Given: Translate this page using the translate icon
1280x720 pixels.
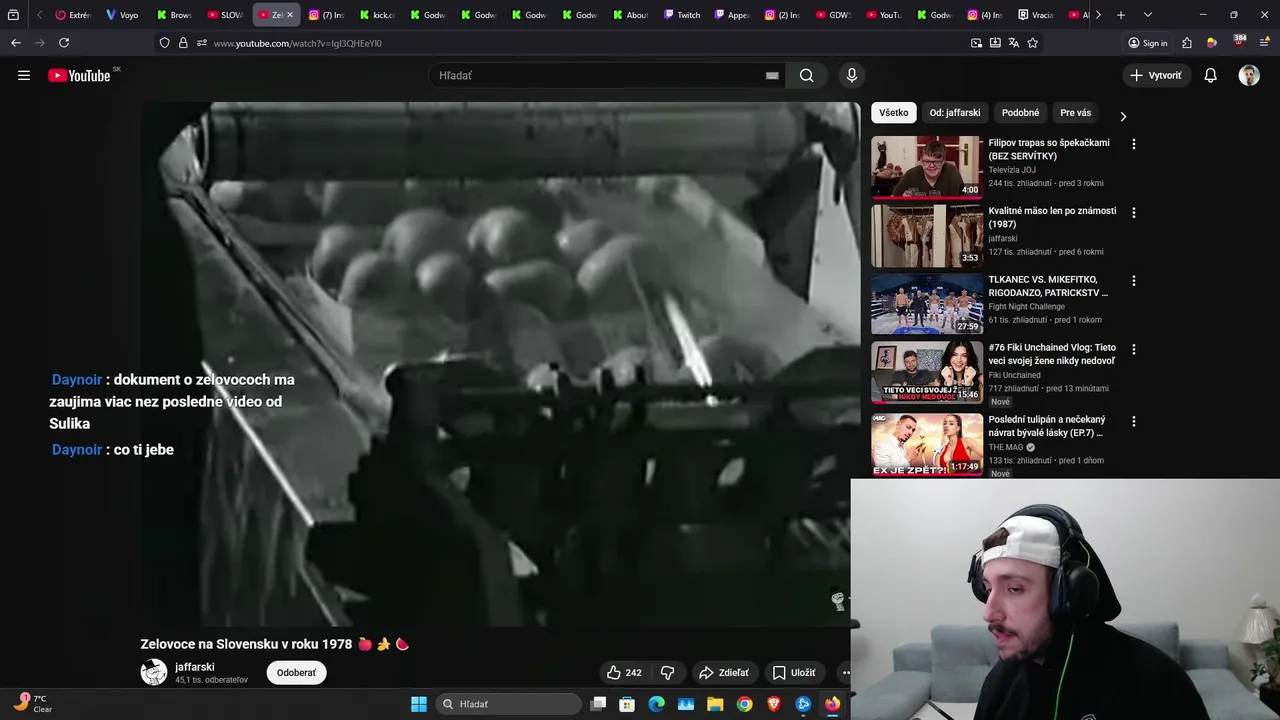Looking at the screenshot, I should (x=1013, y=43).
